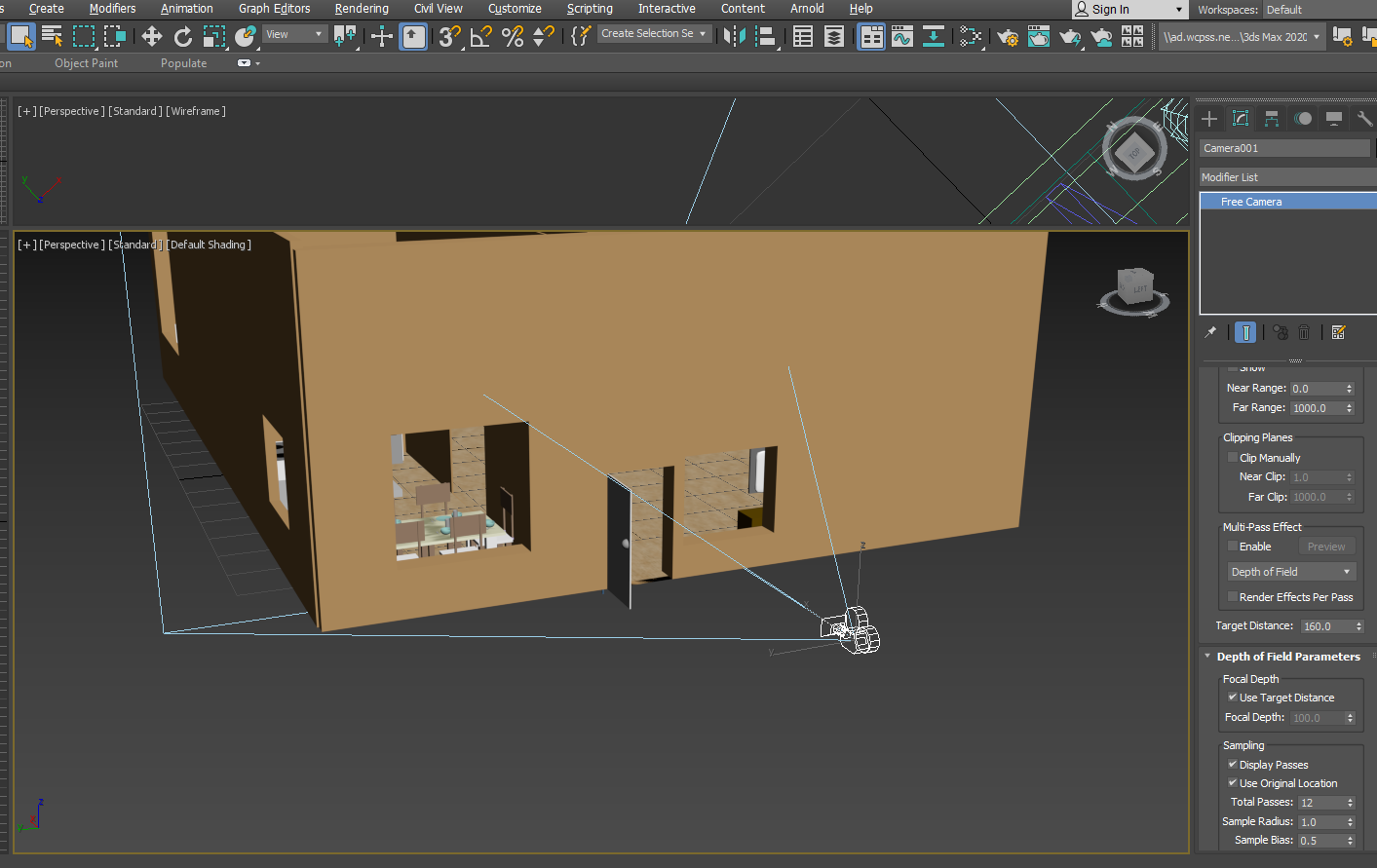Viewport: 1377px width, 868px height.
Task: Toggle Show End Result button
Action: (1245, 332)
